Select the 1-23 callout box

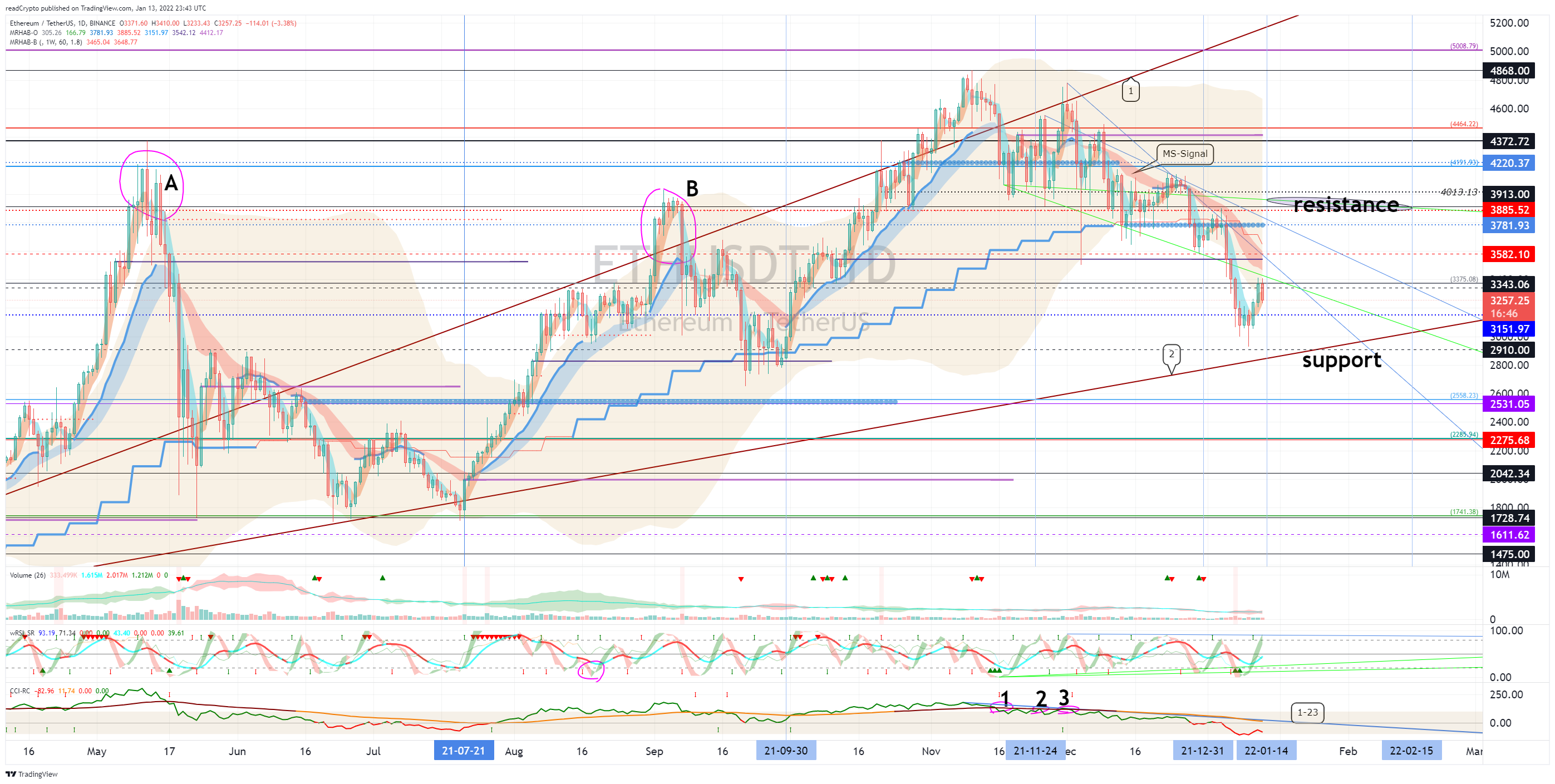pyautogui.click(x=1307, y=713)
